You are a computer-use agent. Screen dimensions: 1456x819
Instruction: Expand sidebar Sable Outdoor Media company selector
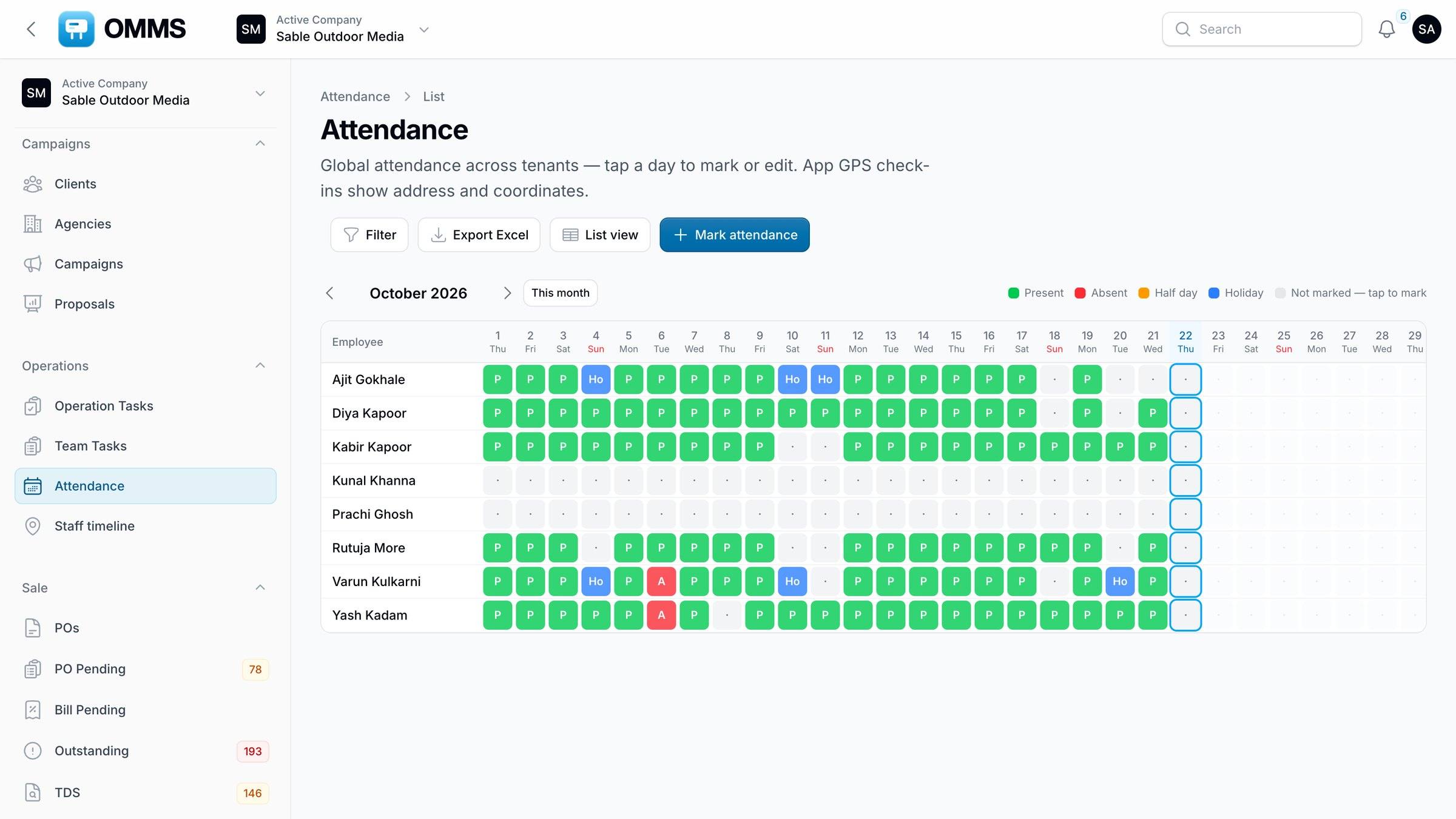[146, 93]
